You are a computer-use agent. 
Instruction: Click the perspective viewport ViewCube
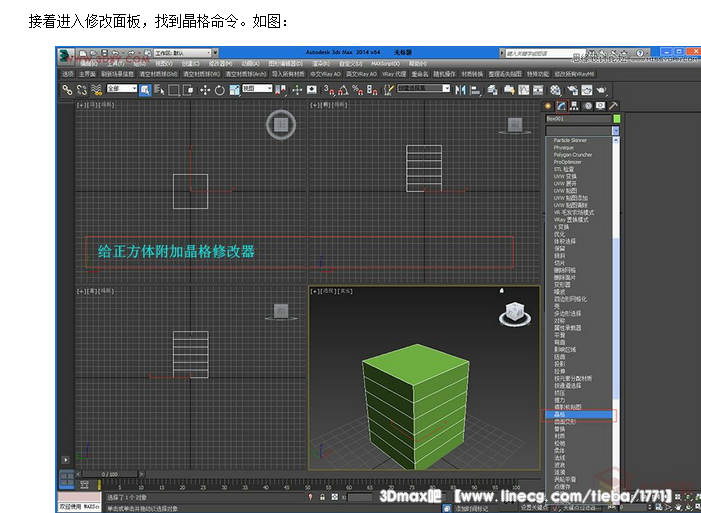[515, 313]
